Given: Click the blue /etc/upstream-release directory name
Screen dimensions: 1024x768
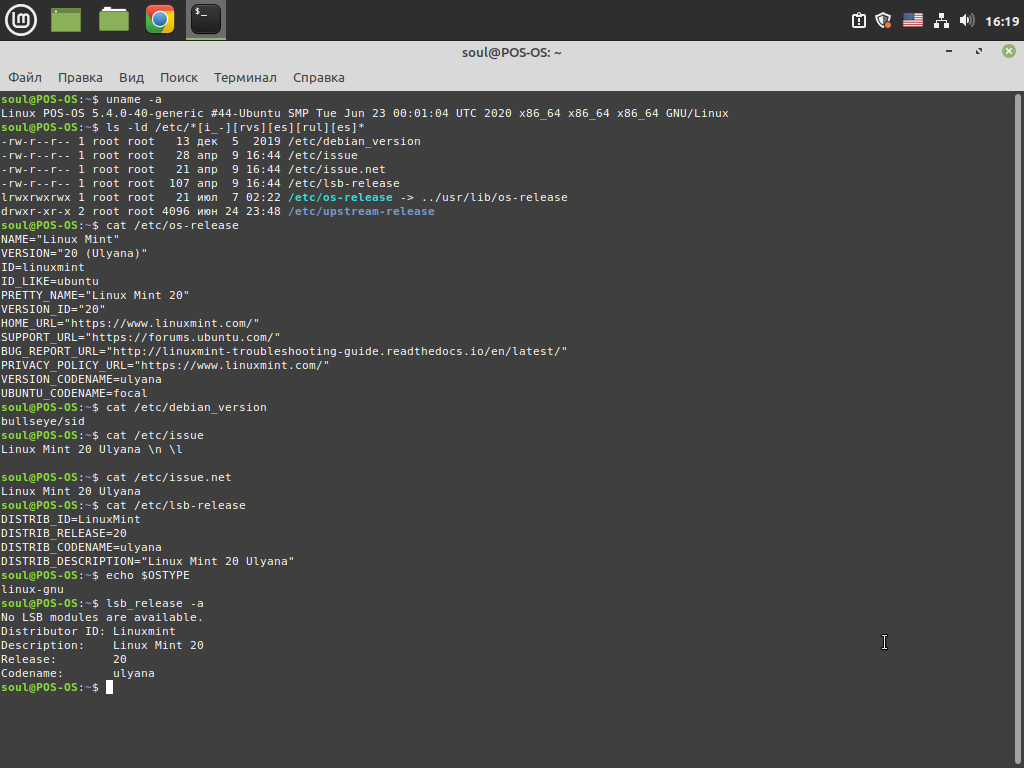Looking at the screenshot, I should pos(361,212).
